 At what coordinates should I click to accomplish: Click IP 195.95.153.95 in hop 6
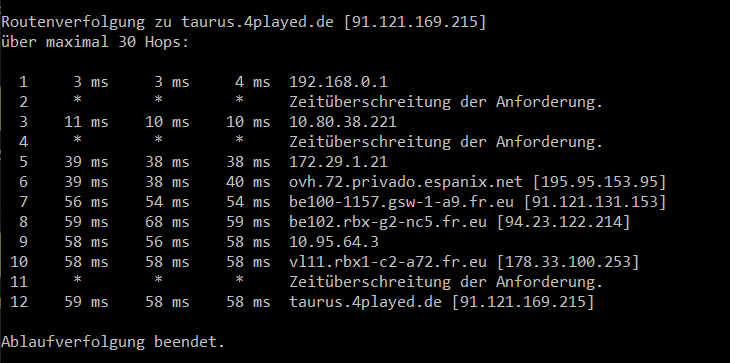coord(599,182)
